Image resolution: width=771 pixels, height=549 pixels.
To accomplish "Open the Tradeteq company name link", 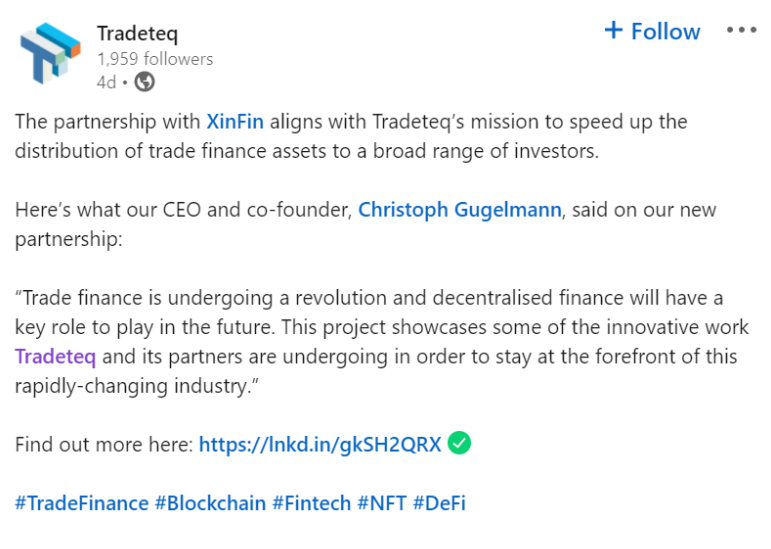I will 137,33.
